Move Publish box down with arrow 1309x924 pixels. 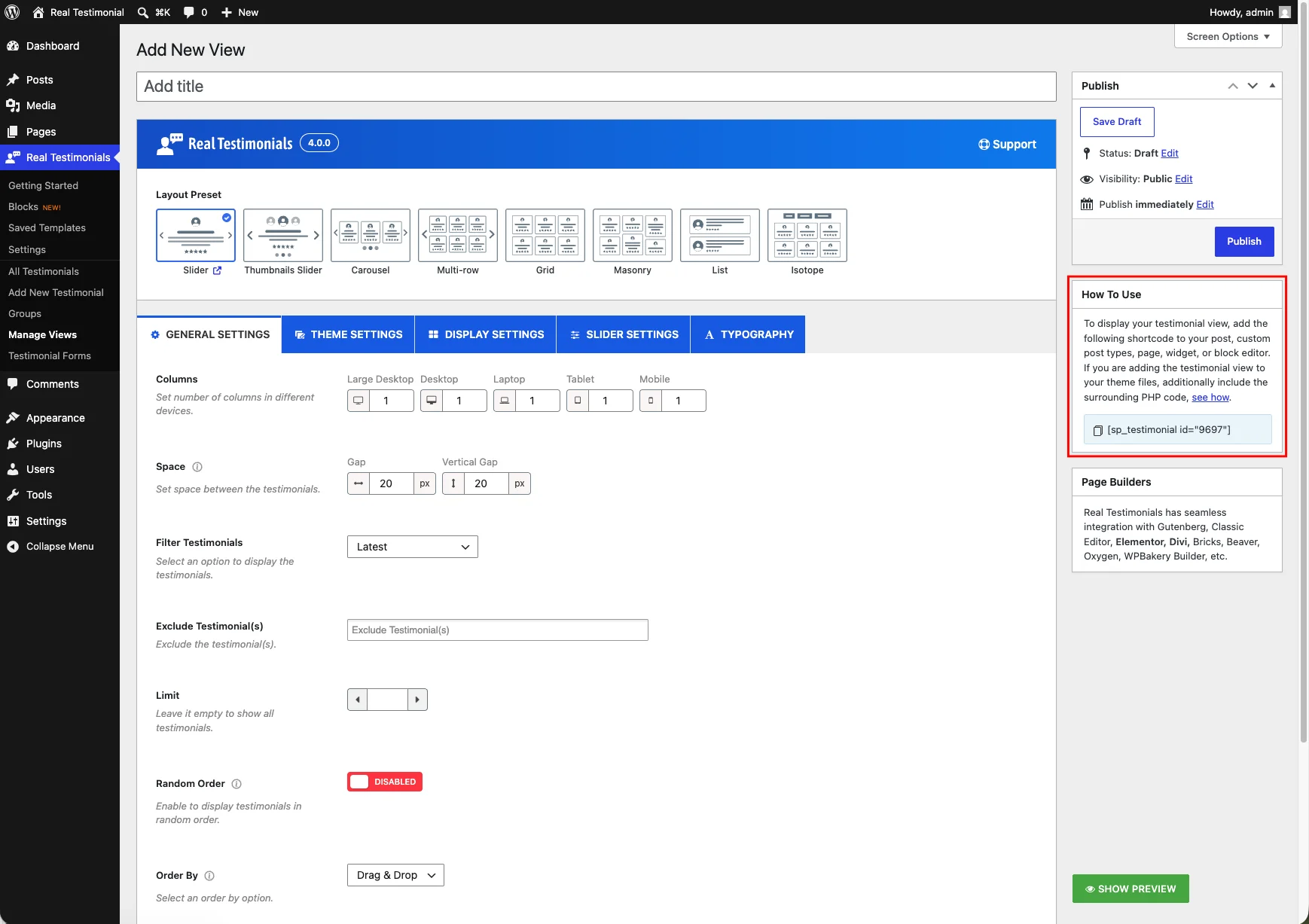1253,86
